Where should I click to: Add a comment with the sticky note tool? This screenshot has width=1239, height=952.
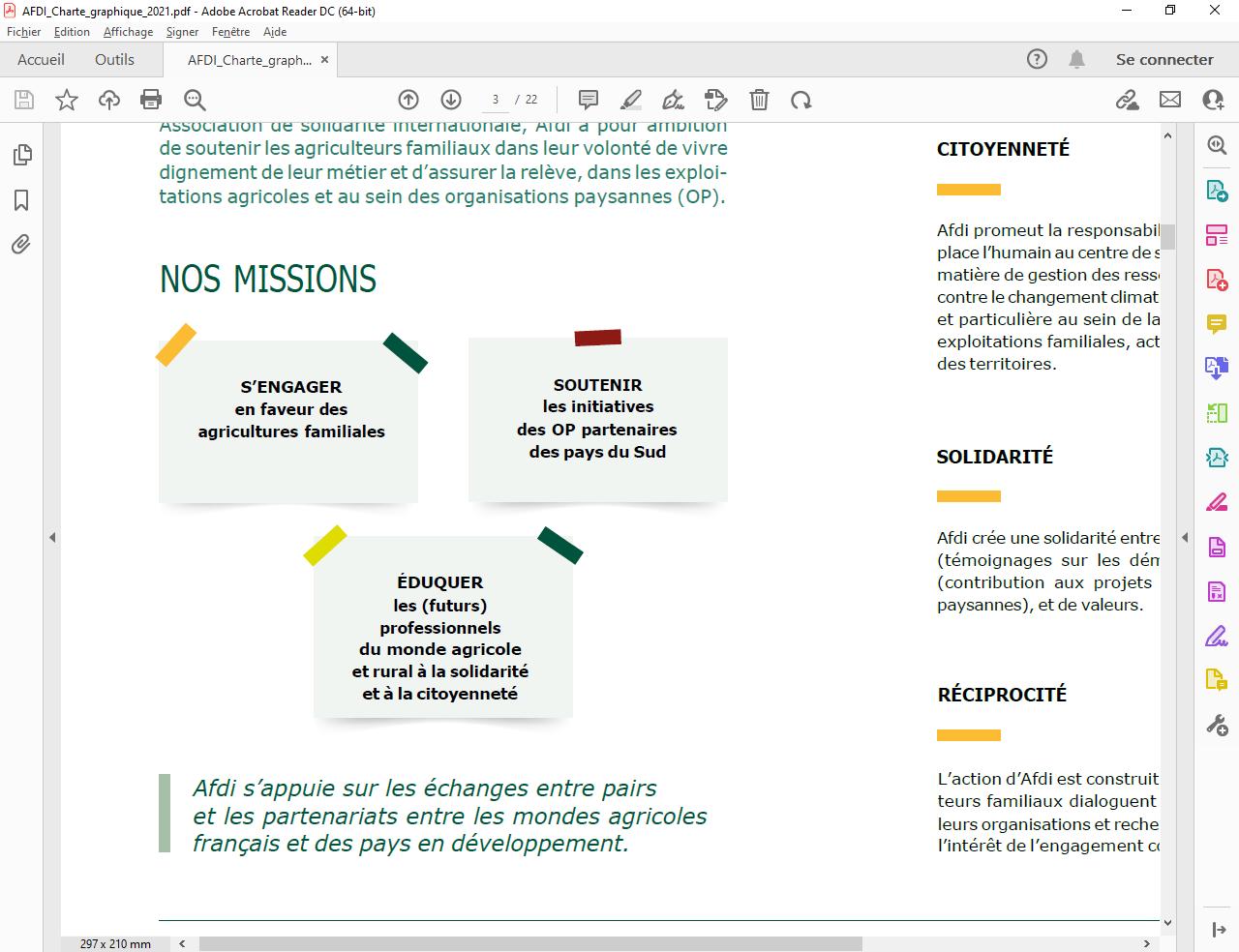click(x=588, y=100)
